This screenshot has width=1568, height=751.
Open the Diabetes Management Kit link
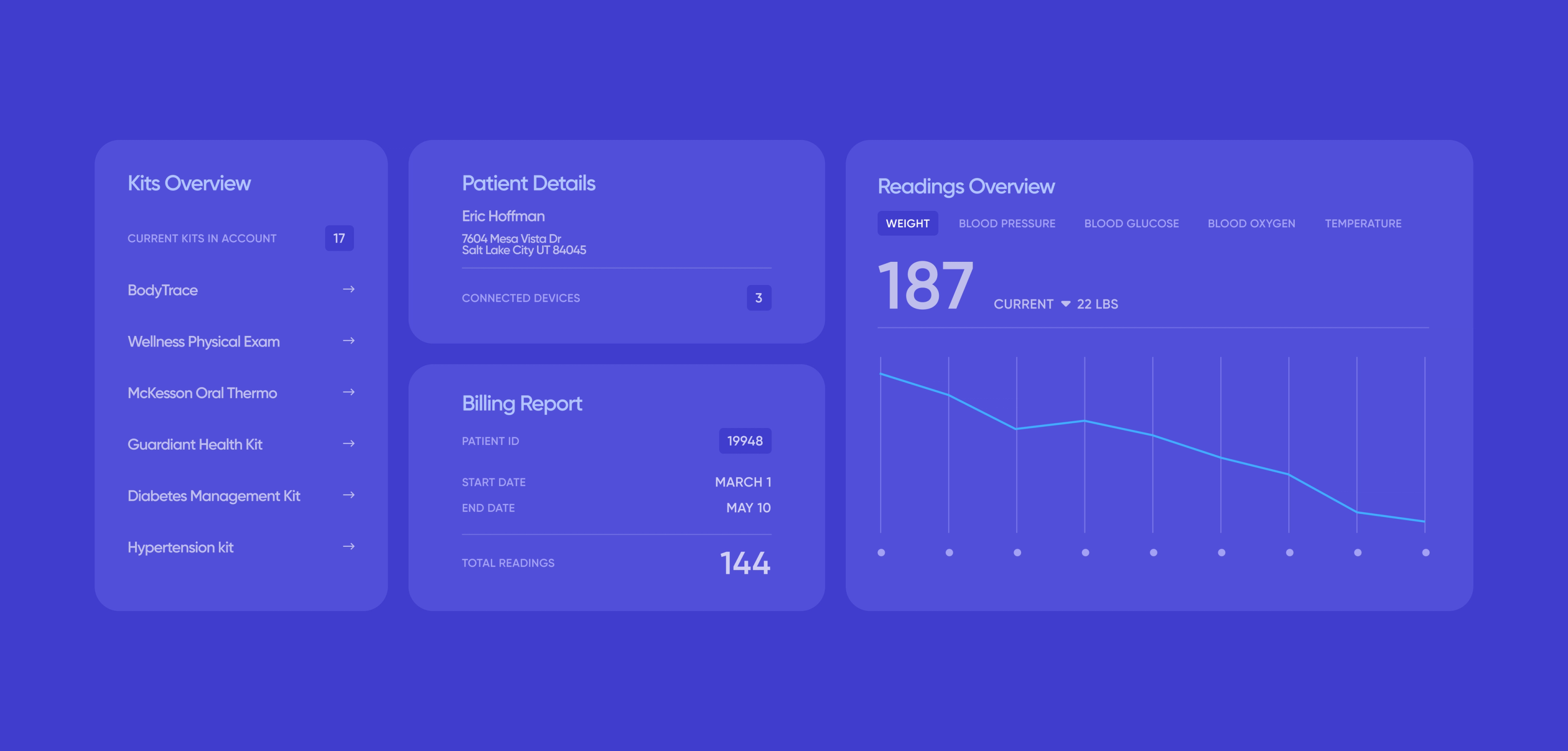213,496
